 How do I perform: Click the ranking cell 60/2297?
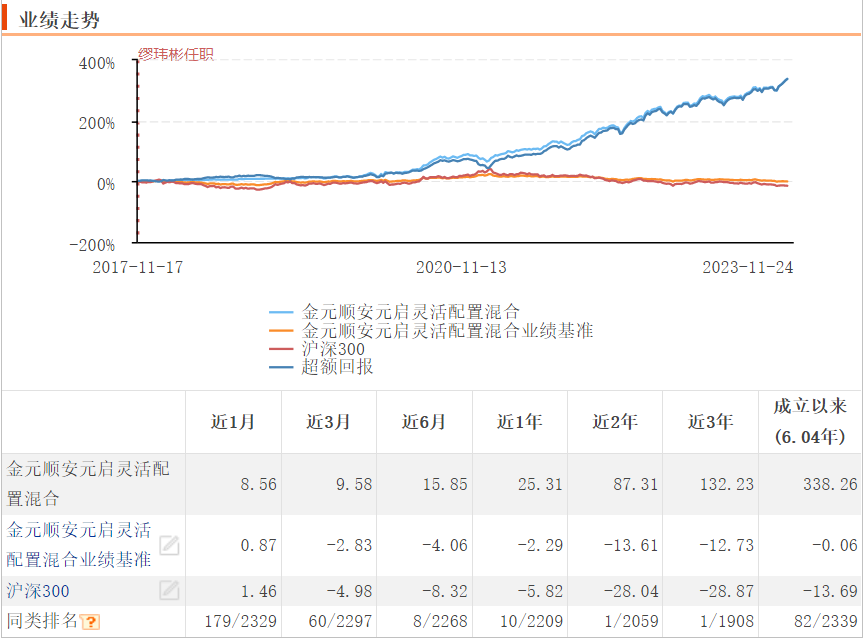point(341,621)
